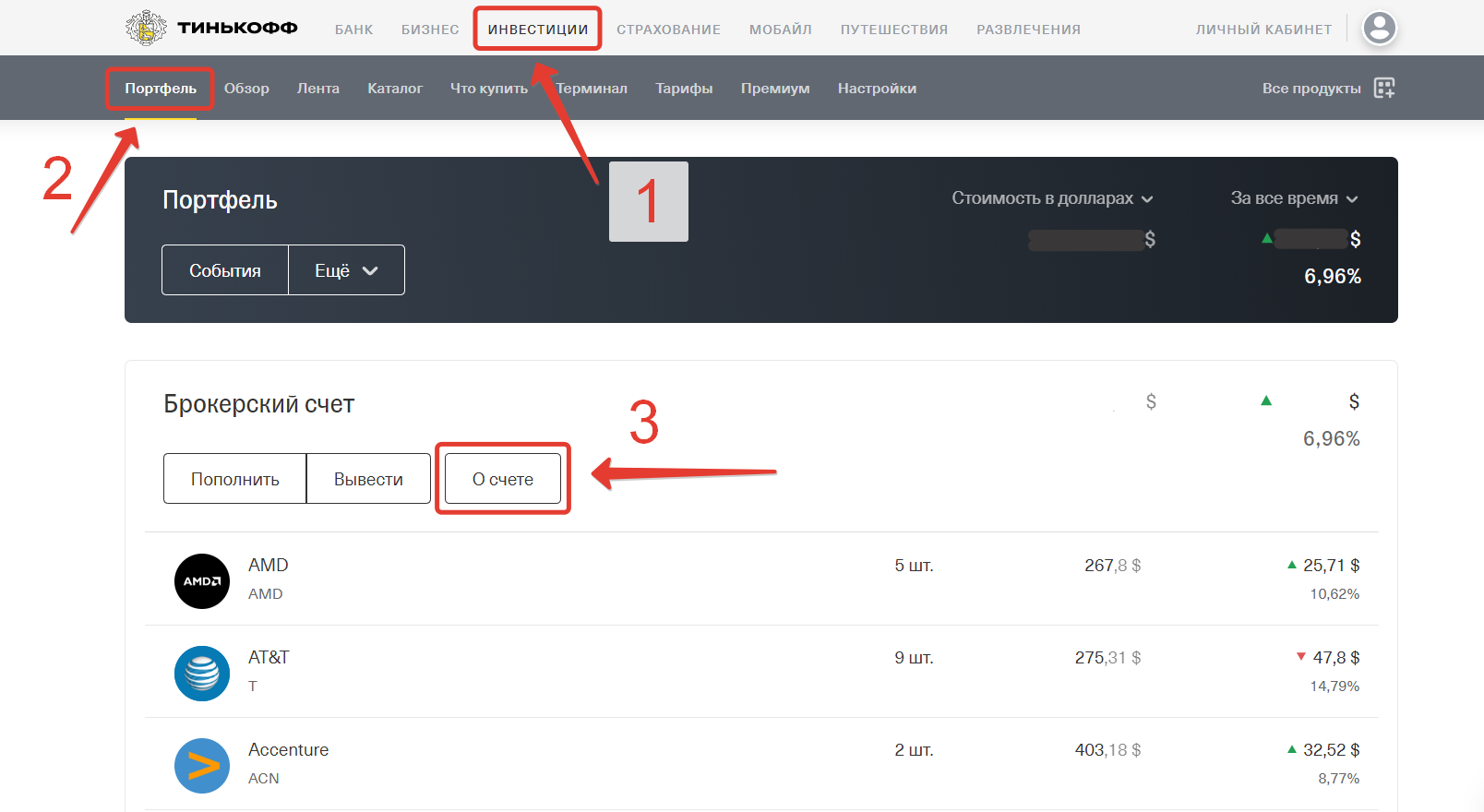The width and height of the screenshot is (1484, 812).
Task: Switch to the Обзор tab
Action: [x=246, y=89]
